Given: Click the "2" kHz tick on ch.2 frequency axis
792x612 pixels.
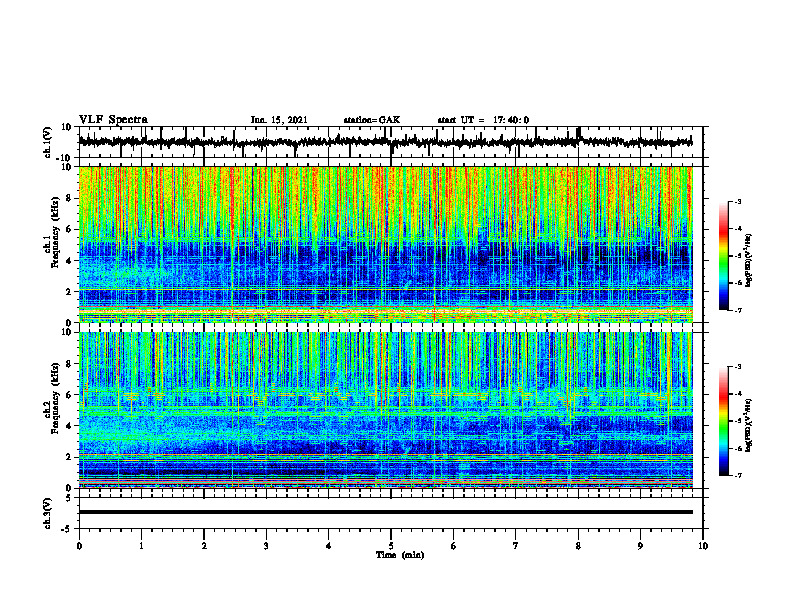Looking at the screenshot, I should click(69, 457).
